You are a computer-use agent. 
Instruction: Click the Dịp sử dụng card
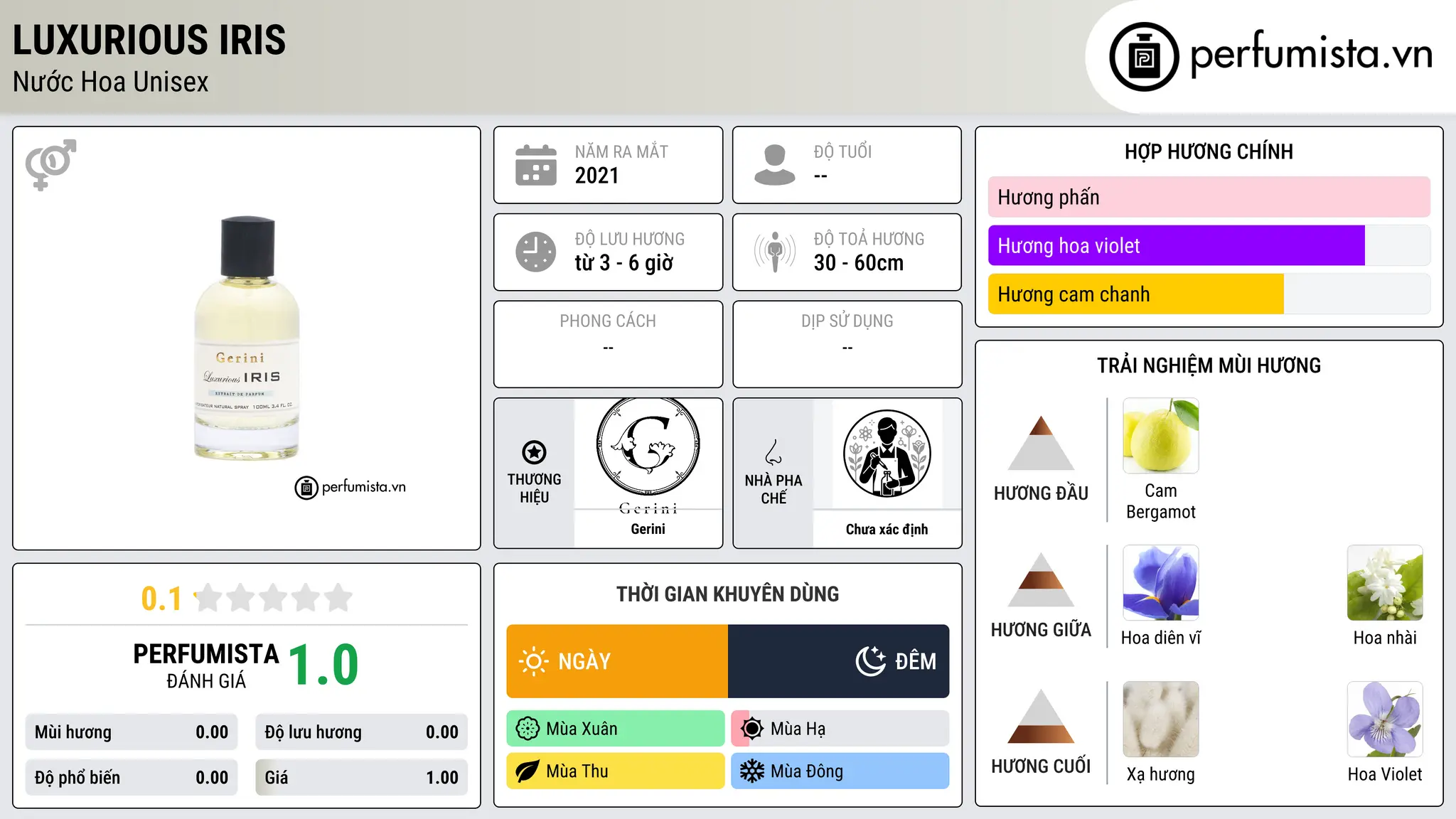point(847,344)
